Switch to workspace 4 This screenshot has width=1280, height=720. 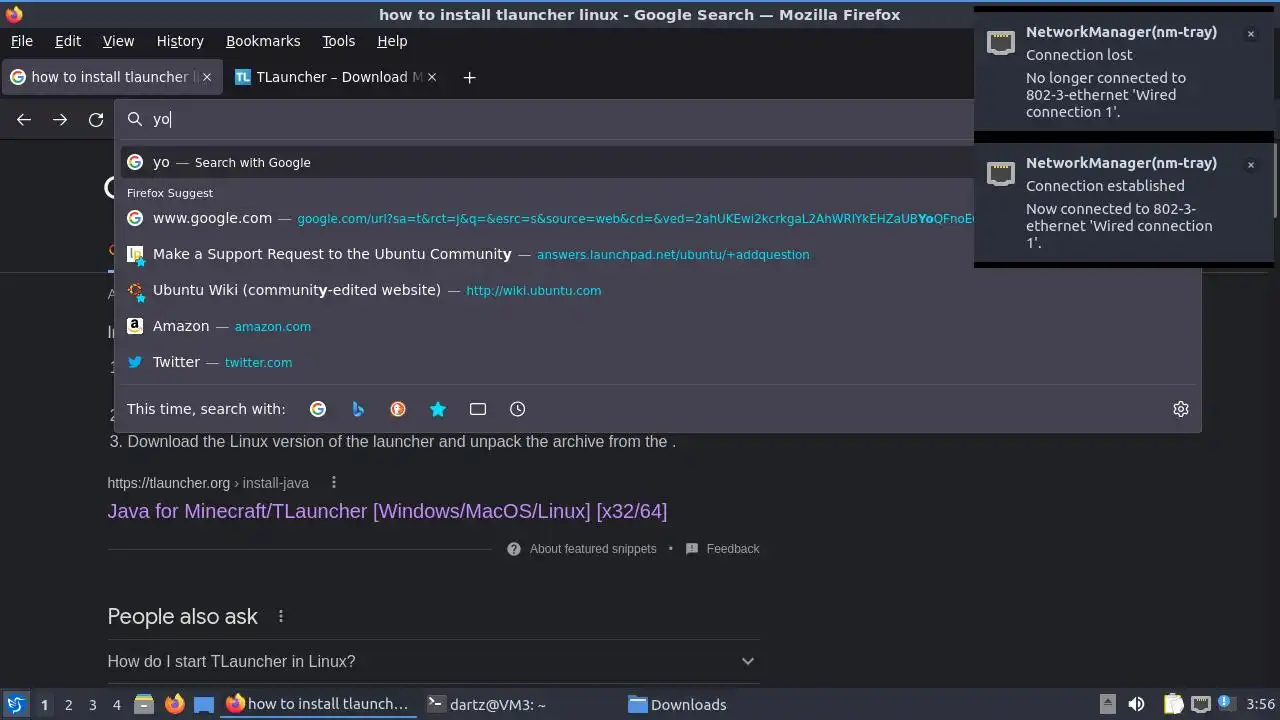coord(116,705)
